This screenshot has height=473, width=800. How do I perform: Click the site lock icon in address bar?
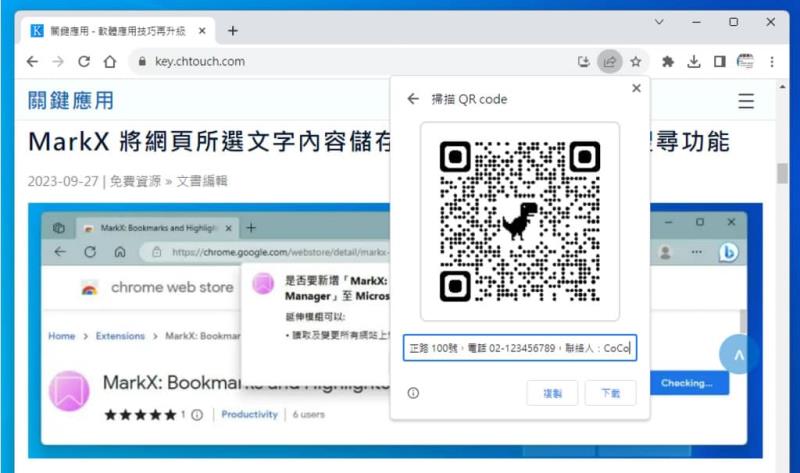tap(142, 62)
